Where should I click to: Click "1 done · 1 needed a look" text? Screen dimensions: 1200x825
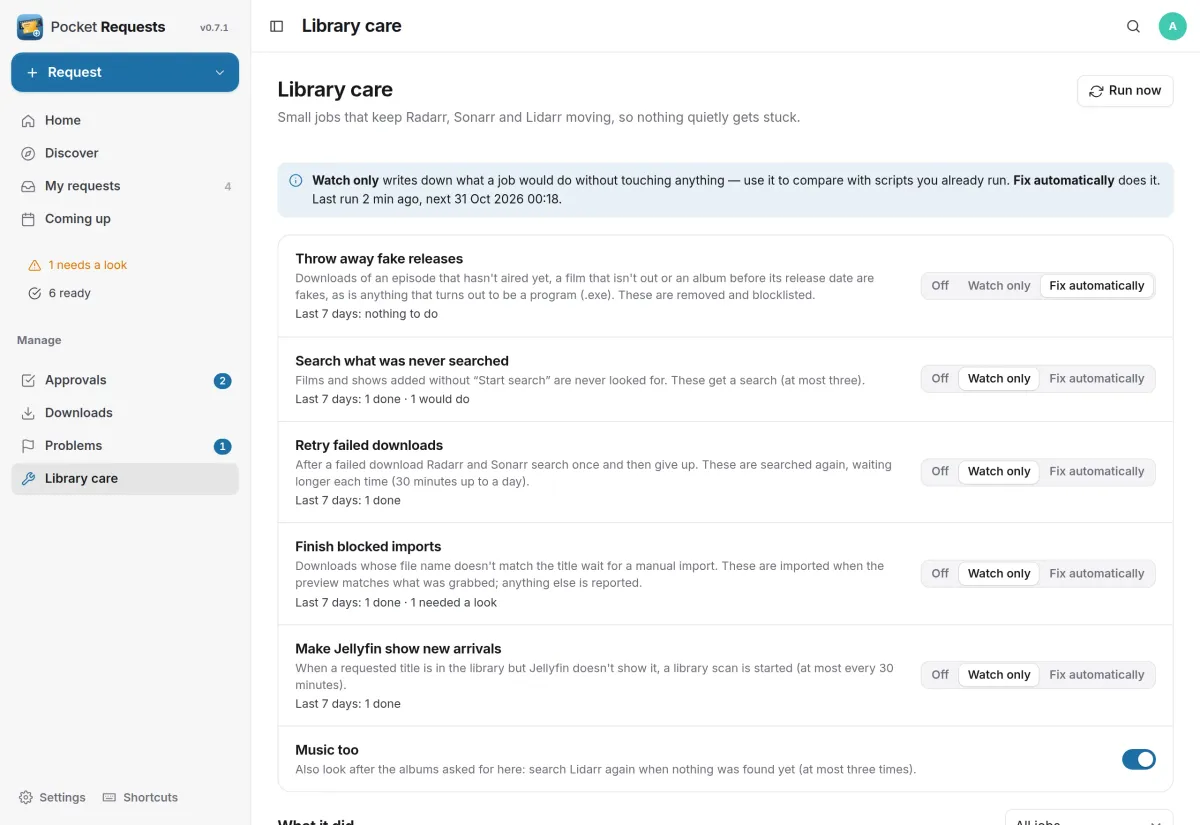click(430, 603)
